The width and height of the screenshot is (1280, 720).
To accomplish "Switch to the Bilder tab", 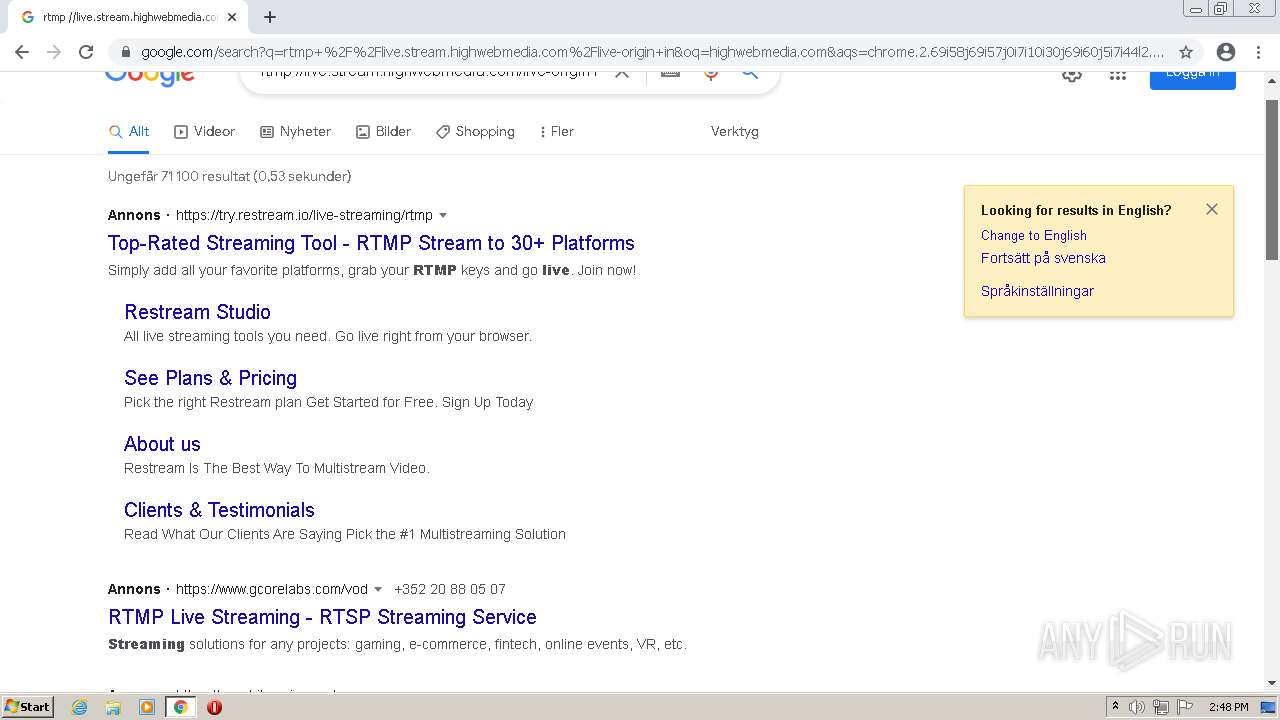I will [384, 132].
